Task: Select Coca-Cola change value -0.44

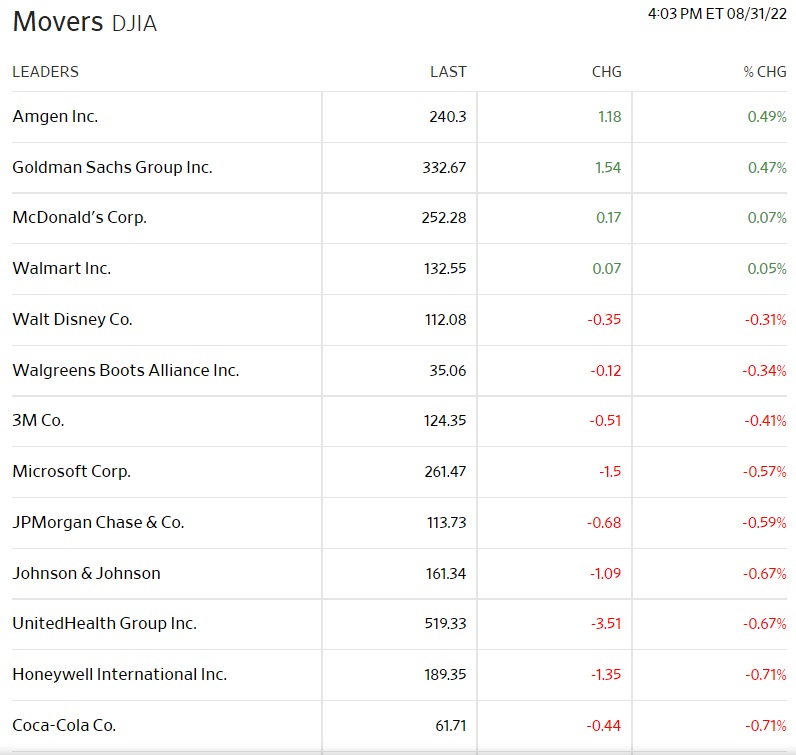Action: pyautogui.click(x=603, y=725)
